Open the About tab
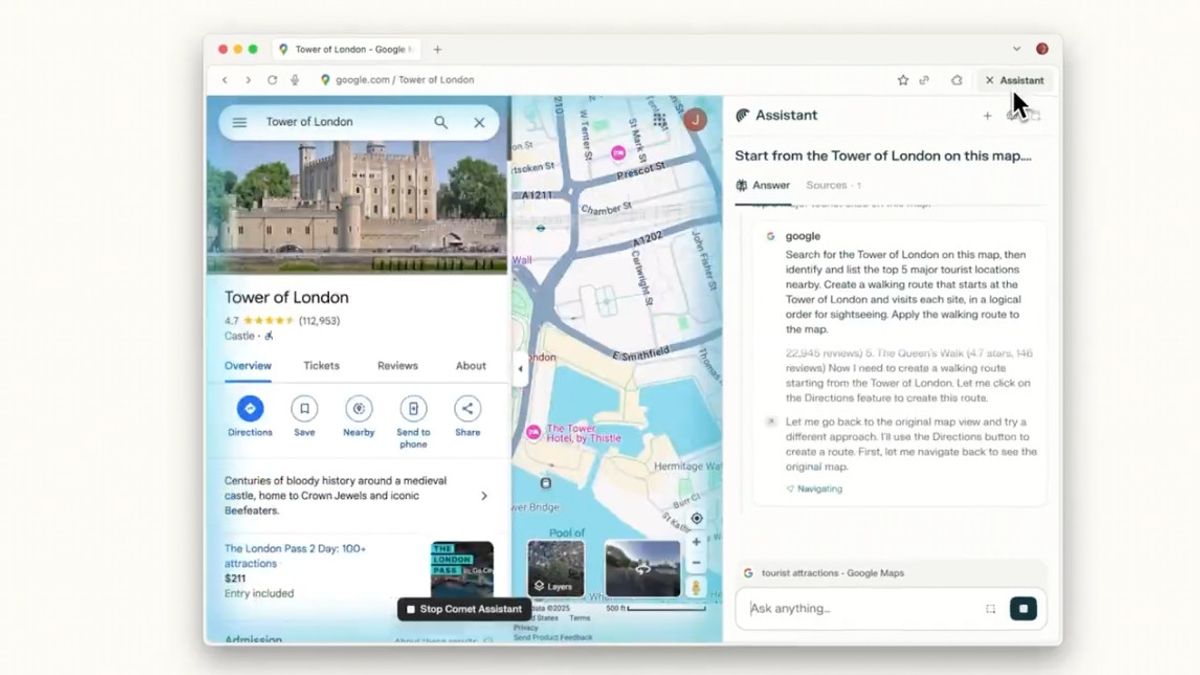The height and width of the screenshot is (675, 1200). click(471, 366)
